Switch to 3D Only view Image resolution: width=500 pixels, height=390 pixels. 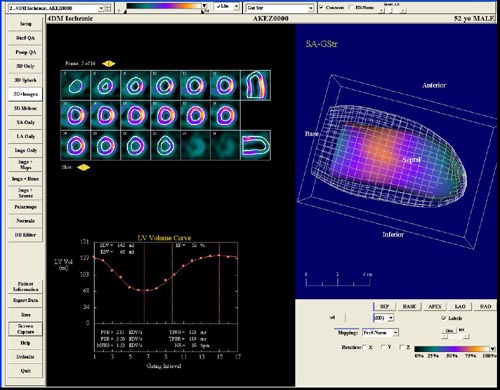[26, 66]
